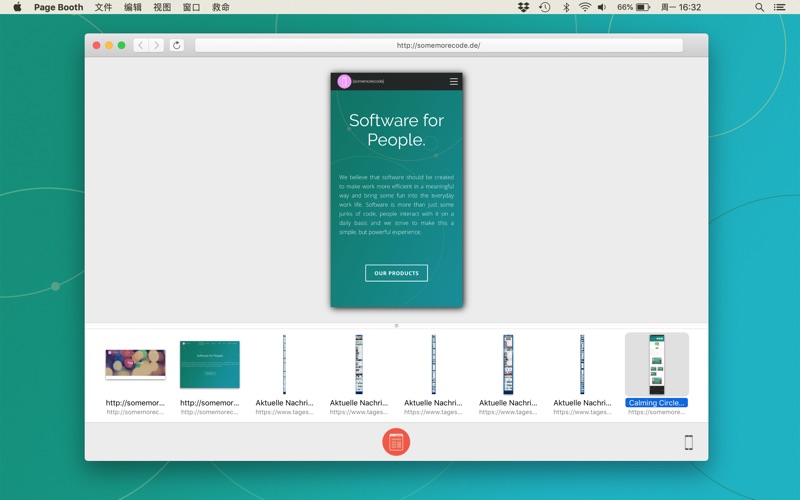Viewport: 800px width, 500px height.
Task: Click the small split handle dot below preview
Action: (396, 326)
